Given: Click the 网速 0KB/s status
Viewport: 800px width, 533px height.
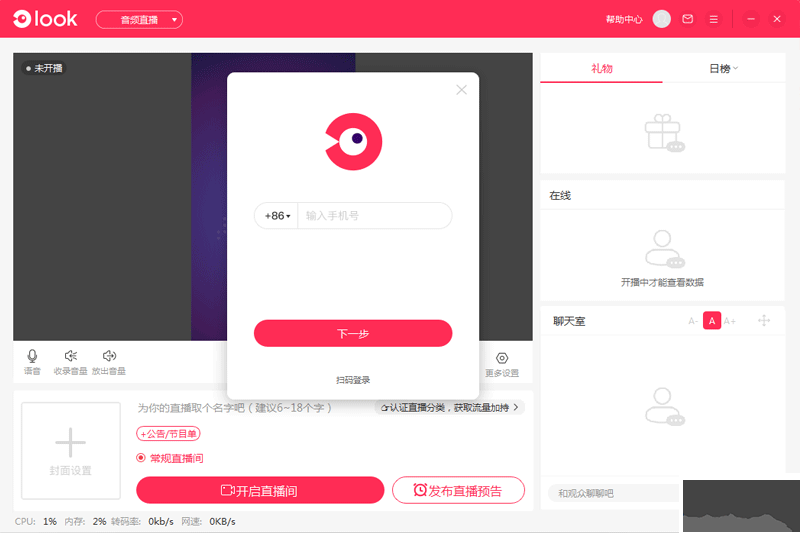Looking at the screenshot, I should (x=209, y=521).
